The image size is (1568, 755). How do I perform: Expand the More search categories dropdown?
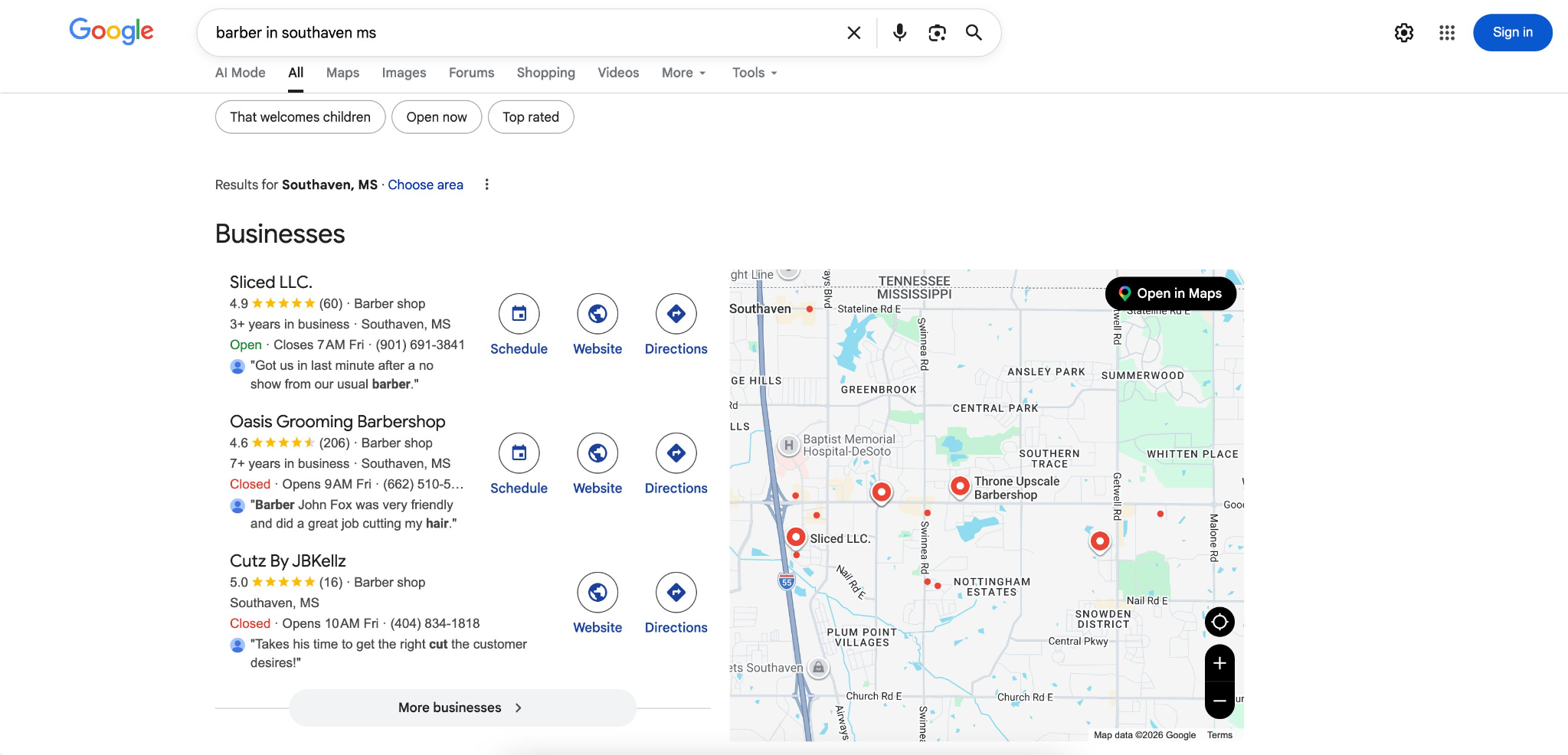click(x=683, y=73)
